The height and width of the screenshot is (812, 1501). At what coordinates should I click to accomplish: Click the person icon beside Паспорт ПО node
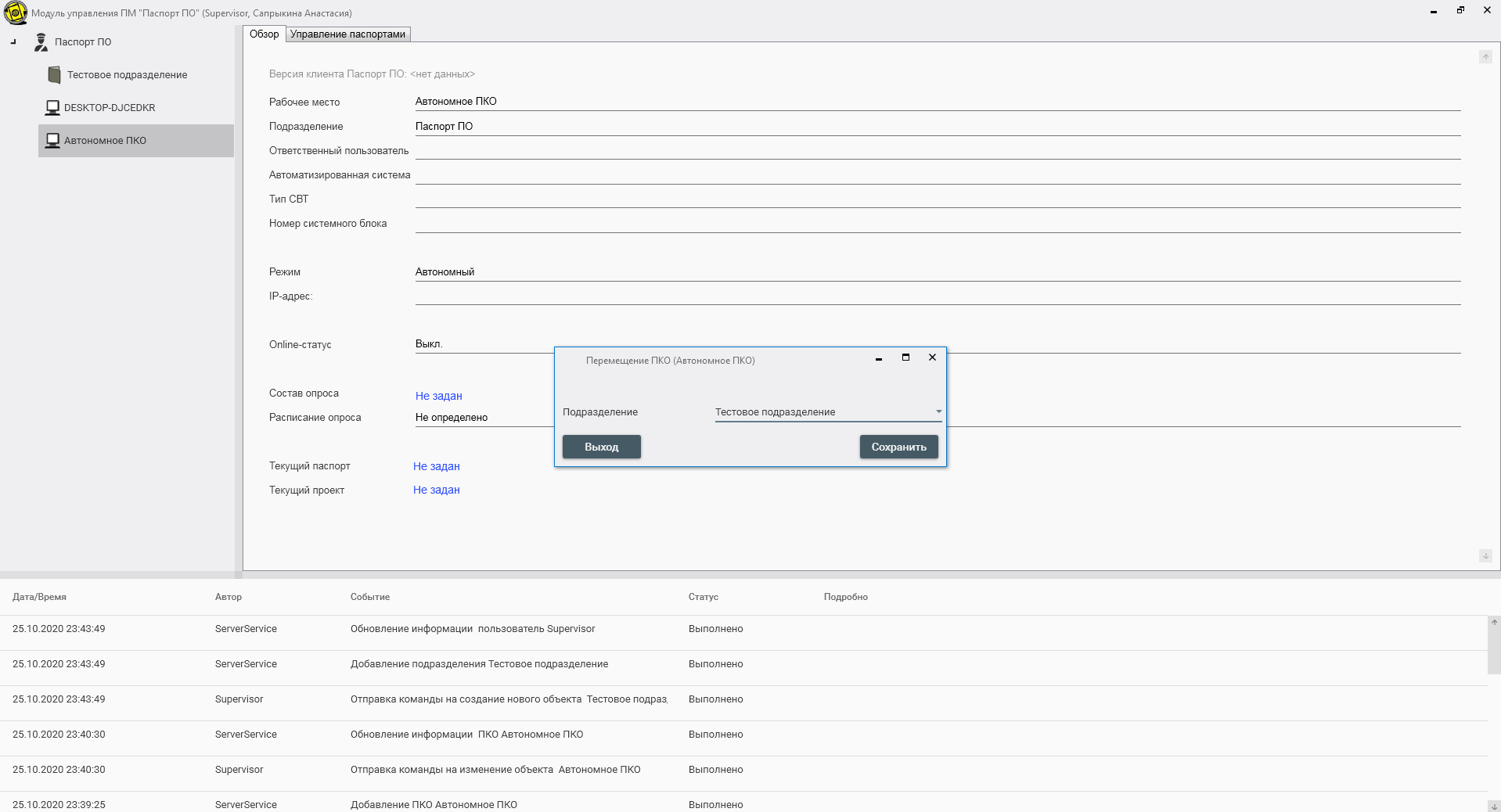(41, 42)
